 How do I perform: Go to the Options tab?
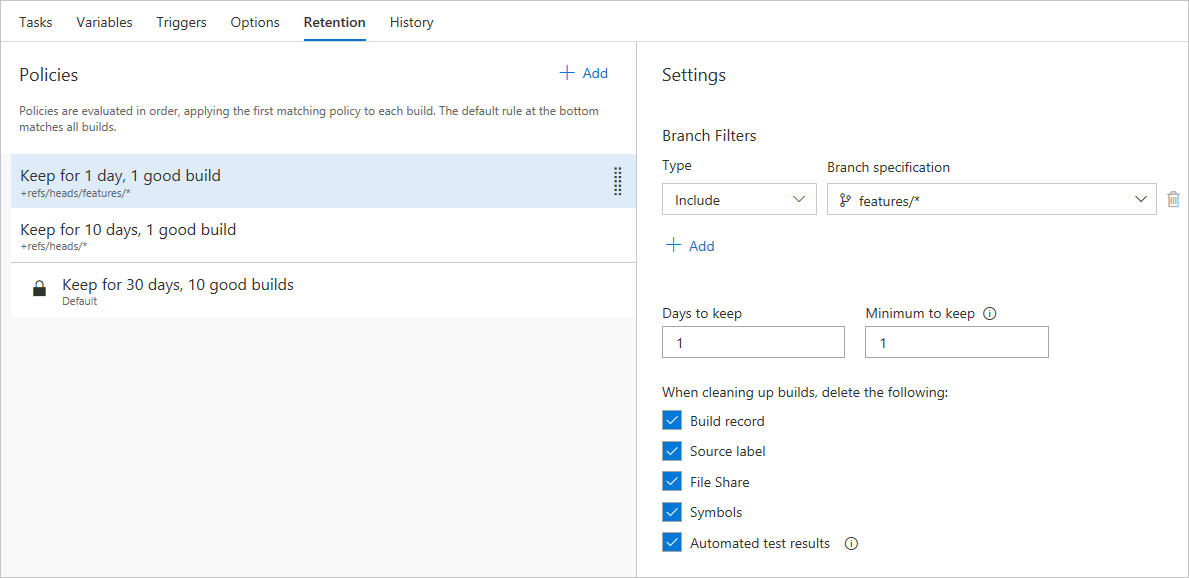(255, 22)
